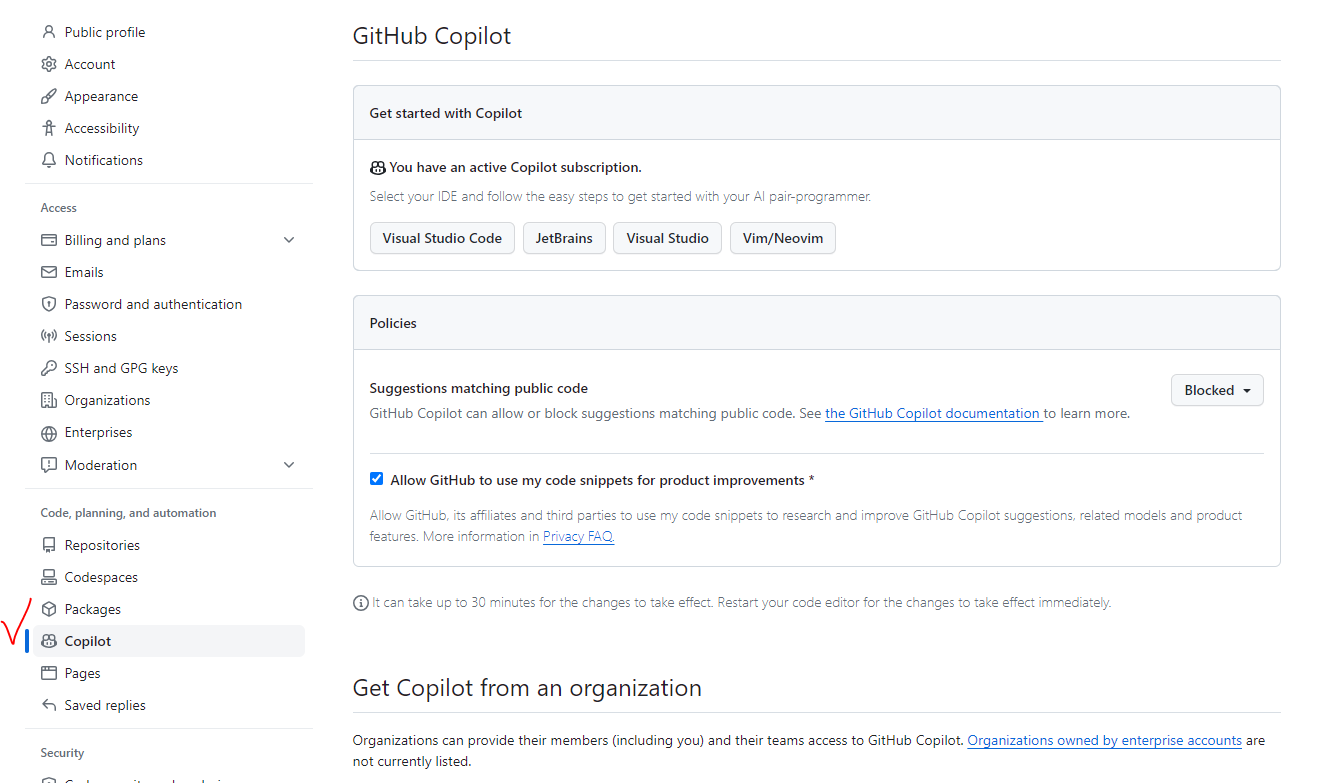
Task: Click the Billing and plans card icon
Action: (48, 240)
